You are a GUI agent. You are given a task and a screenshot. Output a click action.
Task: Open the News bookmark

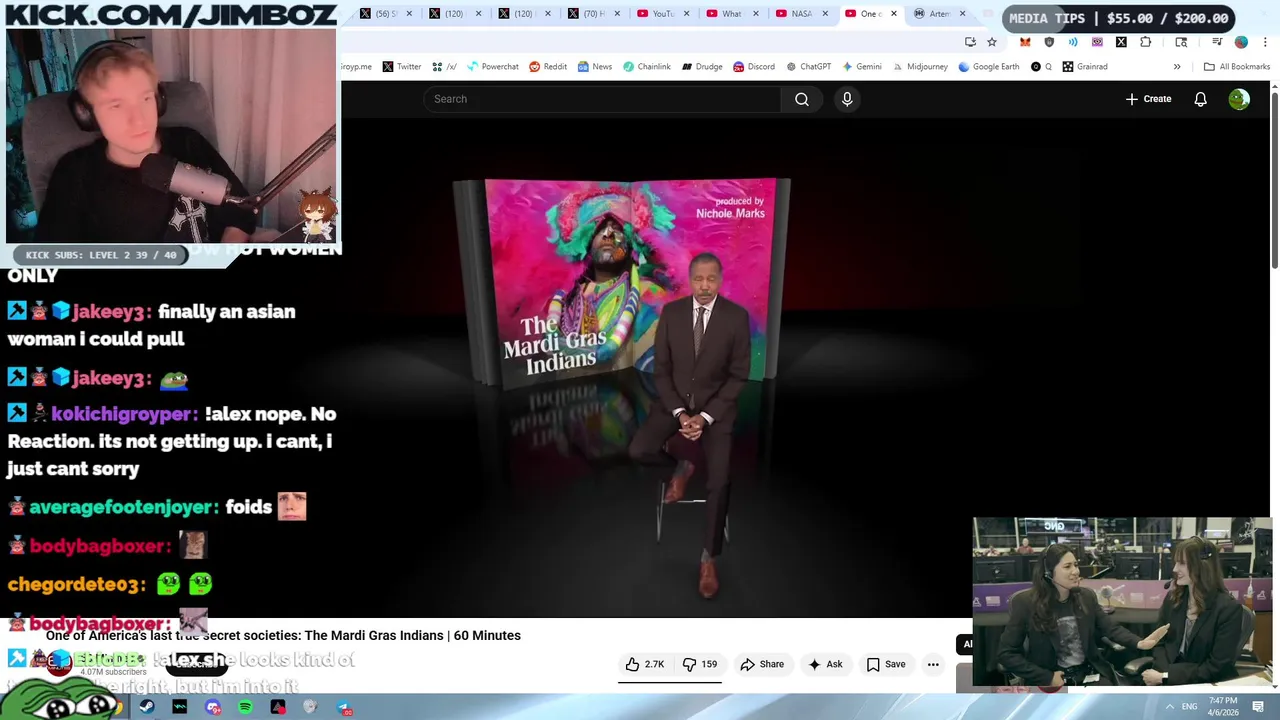tap(594, 67)
